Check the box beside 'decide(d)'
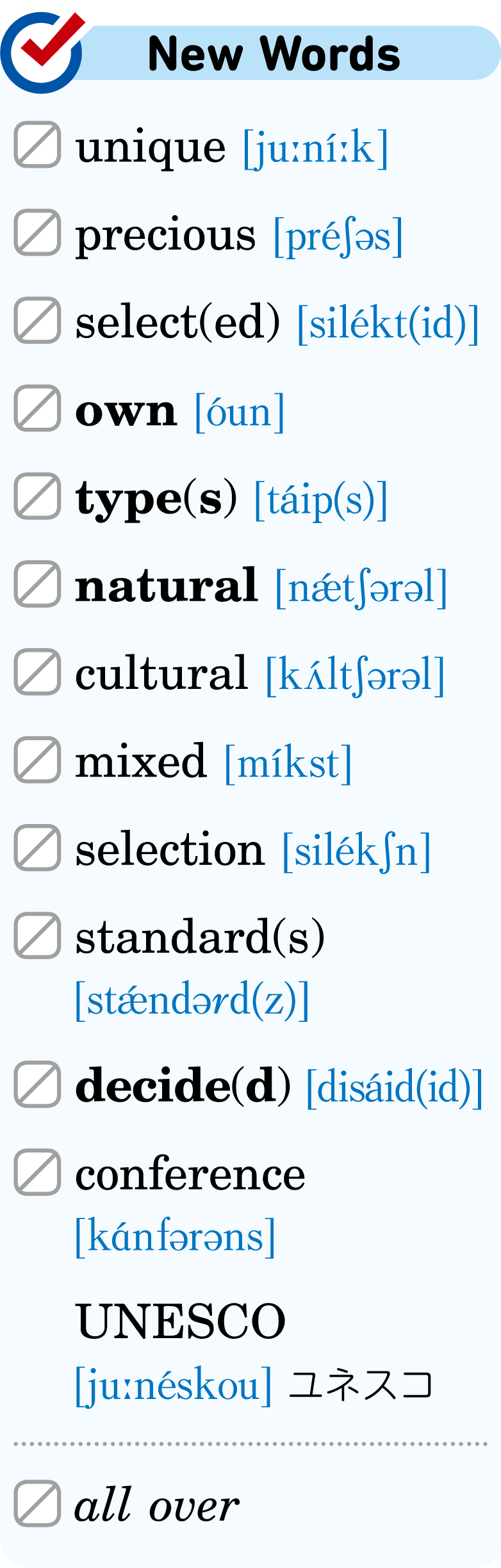 coord(38,1085)
